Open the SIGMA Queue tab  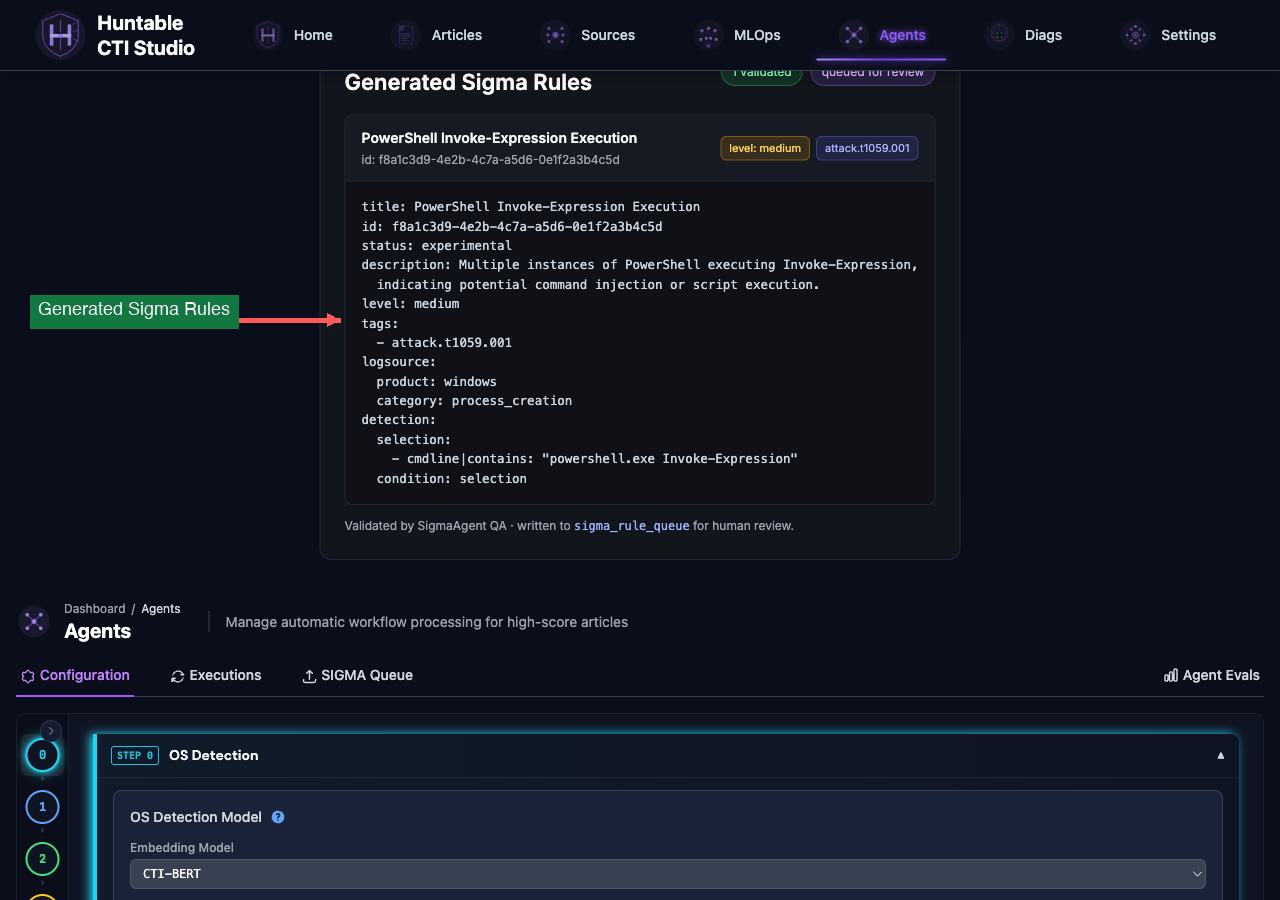tap(357, 675)
